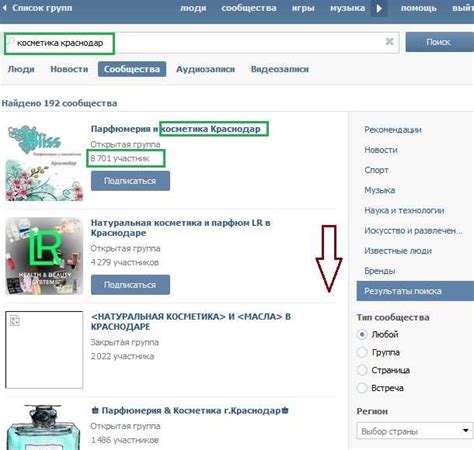The height and width of the screenshot is (450, 474).
Task: Click the broken image placeholder thumbnail
Action: 44,350
